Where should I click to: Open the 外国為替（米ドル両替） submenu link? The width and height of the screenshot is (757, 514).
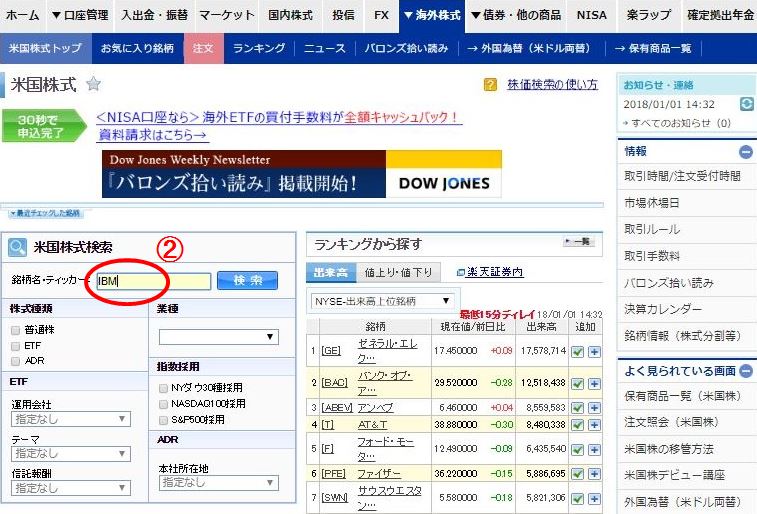click(x=529, y=48)
